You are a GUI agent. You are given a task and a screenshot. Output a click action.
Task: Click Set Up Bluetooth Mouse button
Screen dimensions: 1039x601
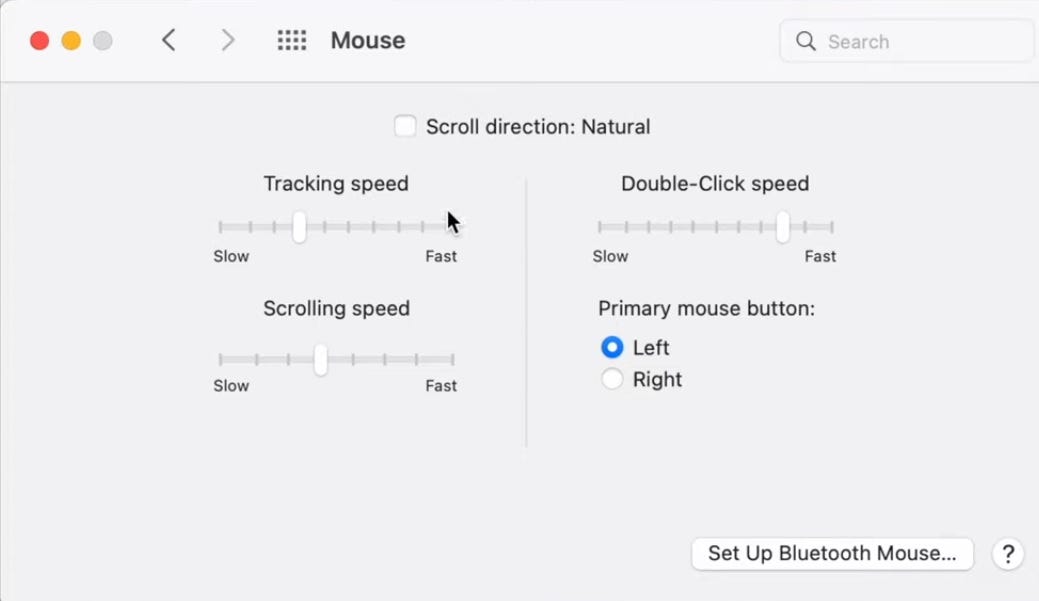[832, 554]
